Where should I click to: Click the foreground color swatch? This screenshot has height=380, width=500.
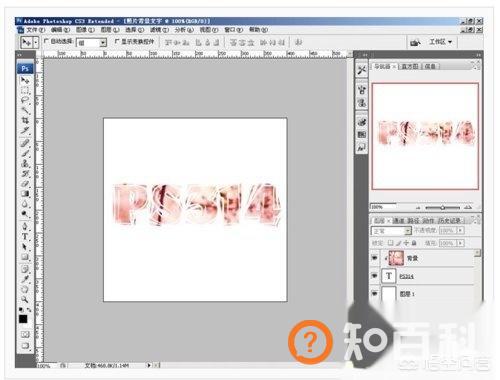[23, 319]
